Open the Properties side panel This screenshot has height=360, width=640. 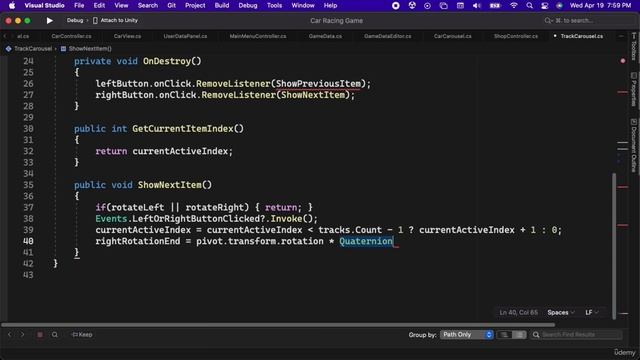[x=633, y=89]
